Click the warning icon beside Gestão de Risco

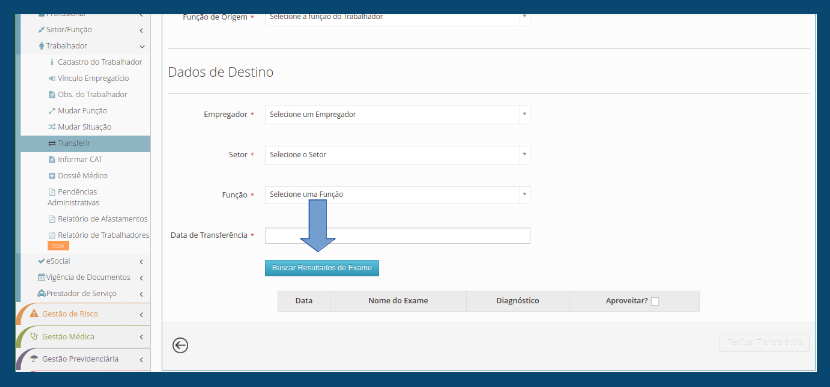tap(34, 313)
